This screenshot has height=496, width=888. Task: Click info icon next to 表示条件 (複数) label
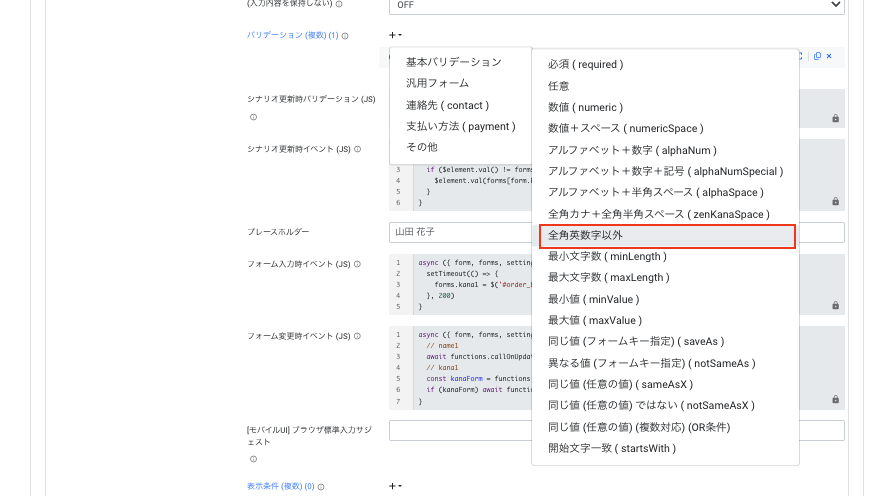[x=321, y=487]
